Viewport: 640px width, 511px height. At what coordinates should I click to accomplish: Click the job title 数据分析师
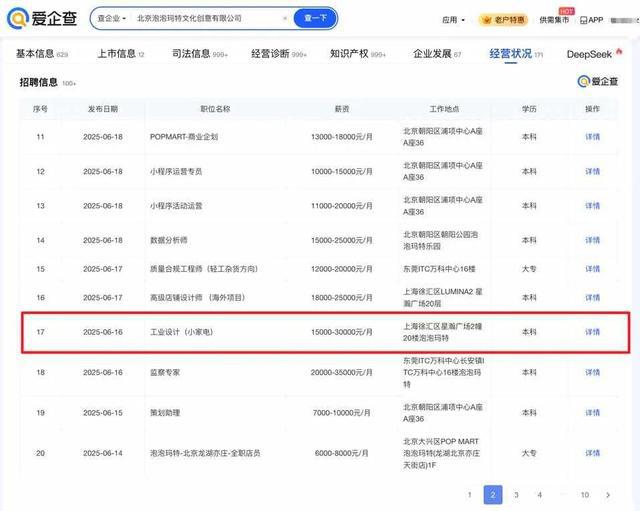pyautogui.click(x=169, y=240)
